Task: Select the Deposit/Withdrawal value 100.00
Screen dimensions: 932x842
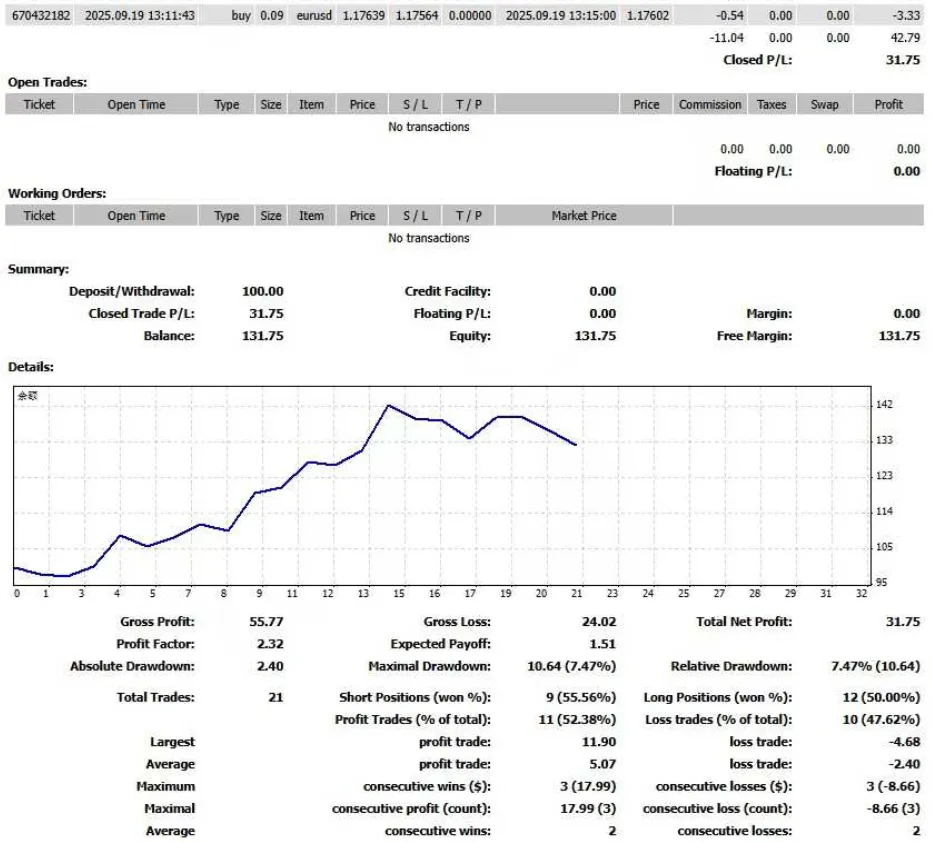Action: click(x=263, y=291)
